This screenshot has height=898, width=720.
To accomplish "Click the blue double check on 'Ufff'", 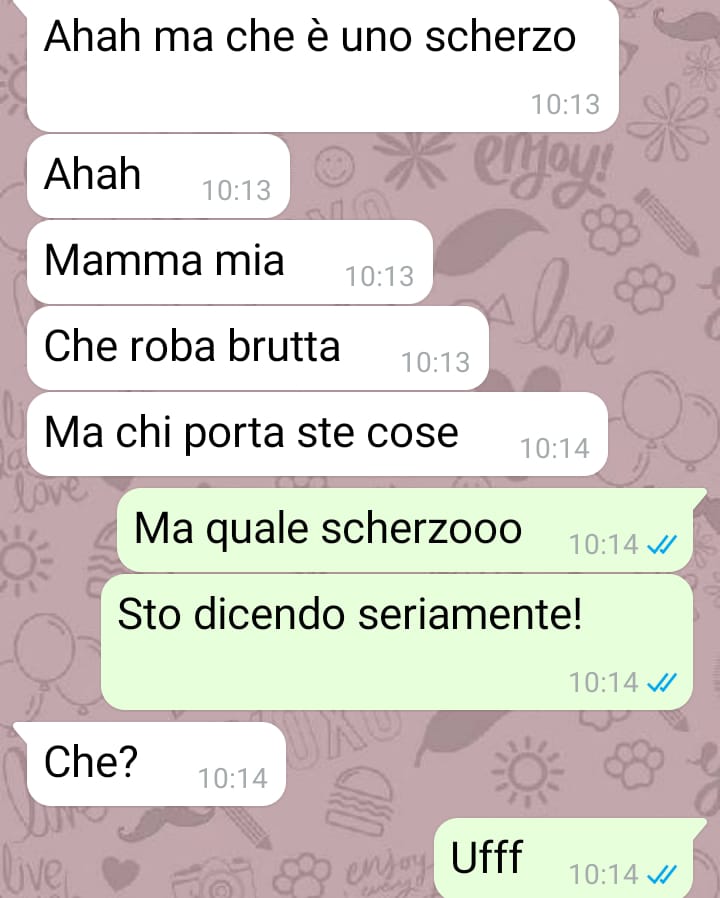I will tap(662, 875).
